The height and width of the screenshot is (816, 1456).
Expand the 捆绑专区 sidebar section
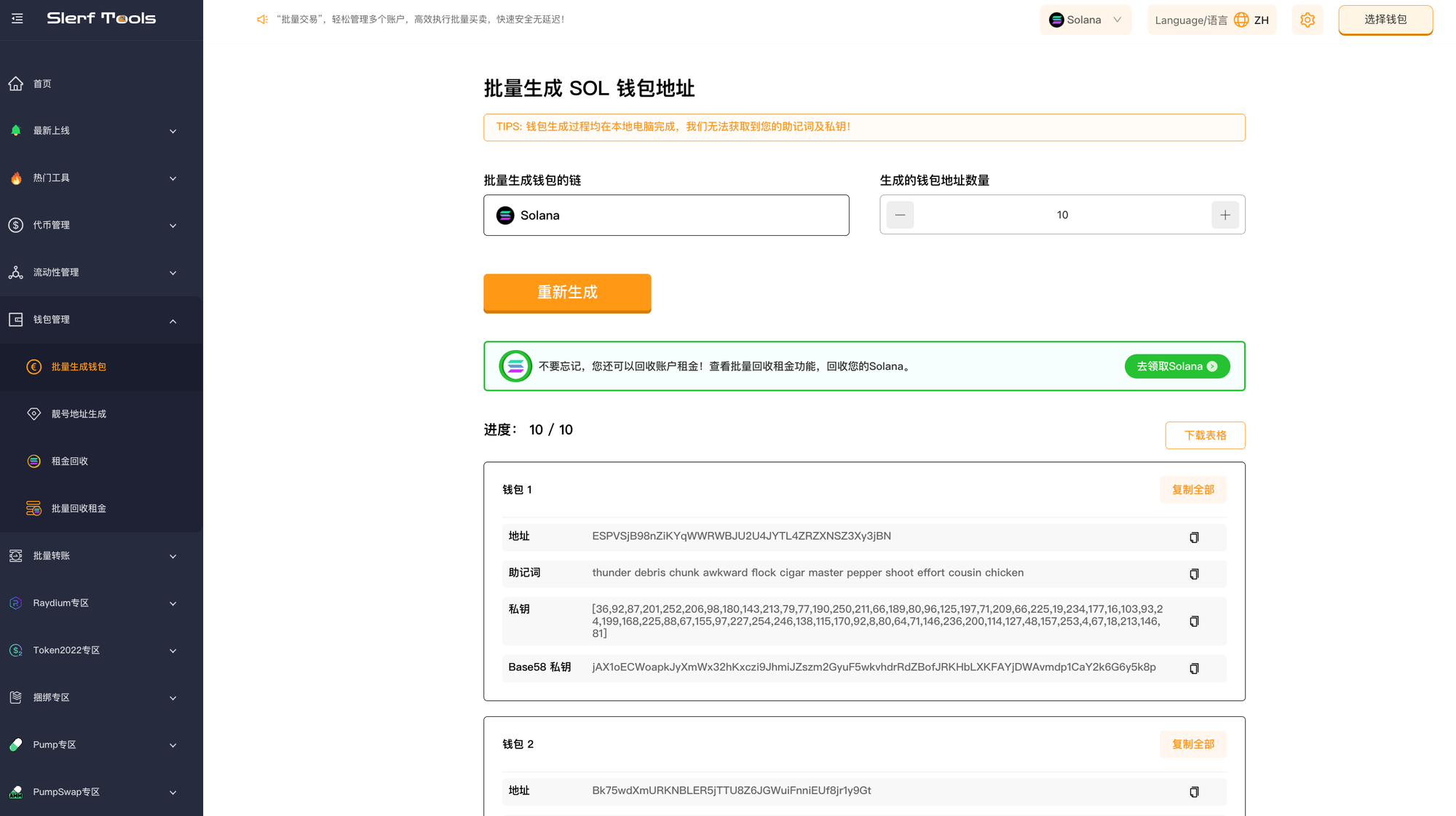[x=101, y=698]
